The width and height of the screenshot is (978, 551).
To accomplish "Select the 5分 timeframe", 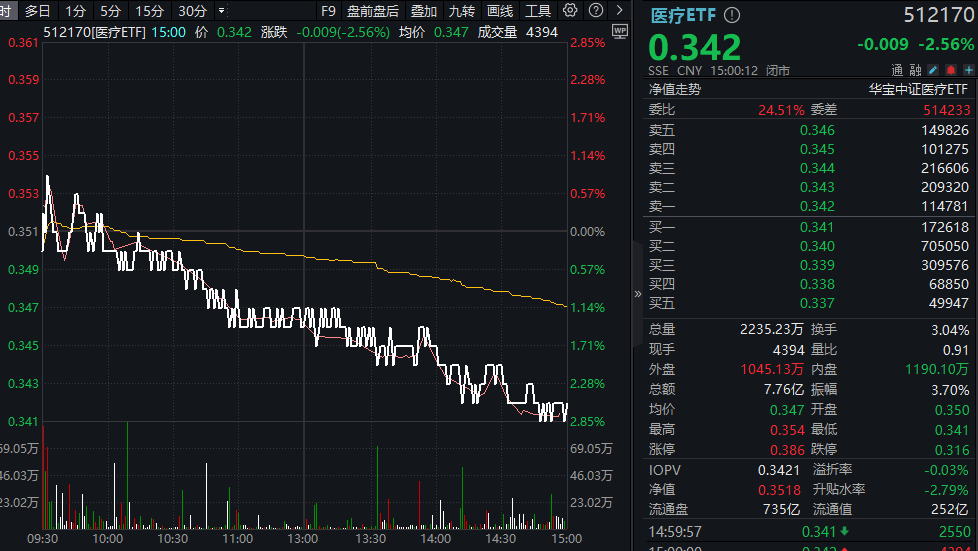I will tap(110, 11).
